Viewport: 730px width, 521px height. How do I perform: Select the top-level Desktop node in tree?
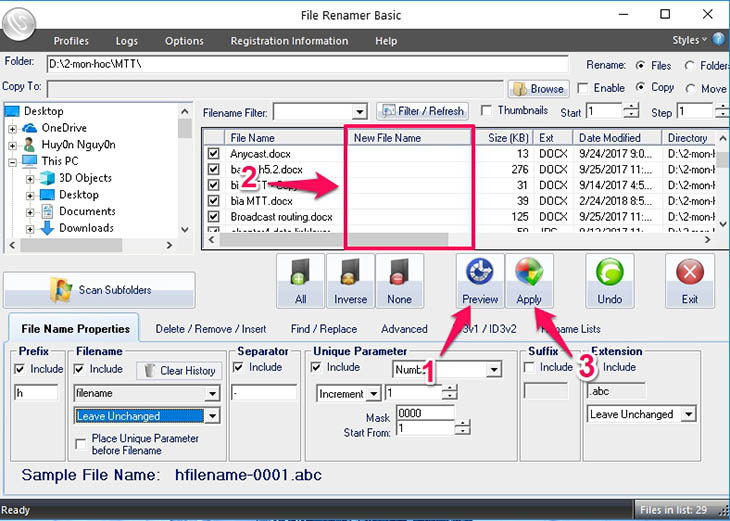[x=43, y=111]
